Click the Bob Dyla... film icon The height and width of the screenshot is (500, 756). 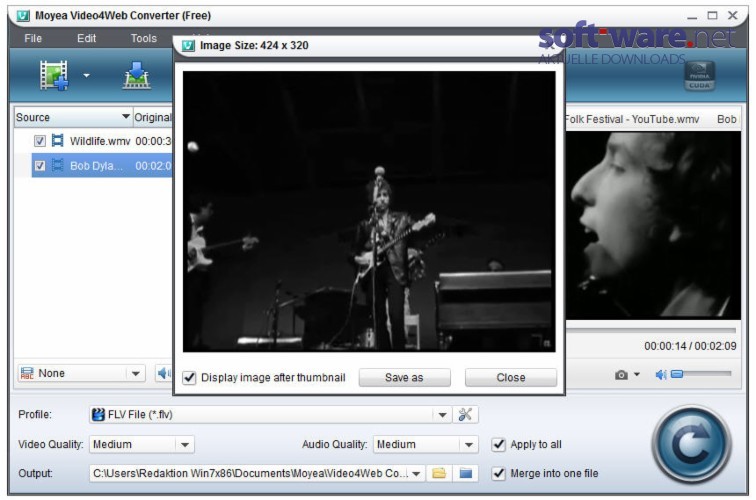(x=57, y=165)
